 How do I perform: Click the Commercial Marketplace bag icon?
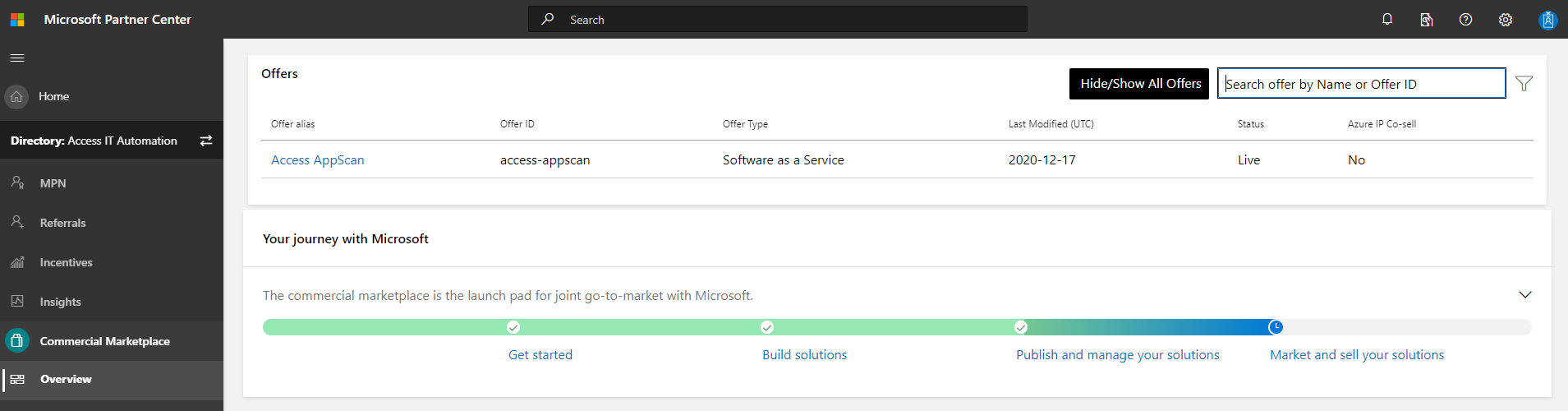click(16, 340)
